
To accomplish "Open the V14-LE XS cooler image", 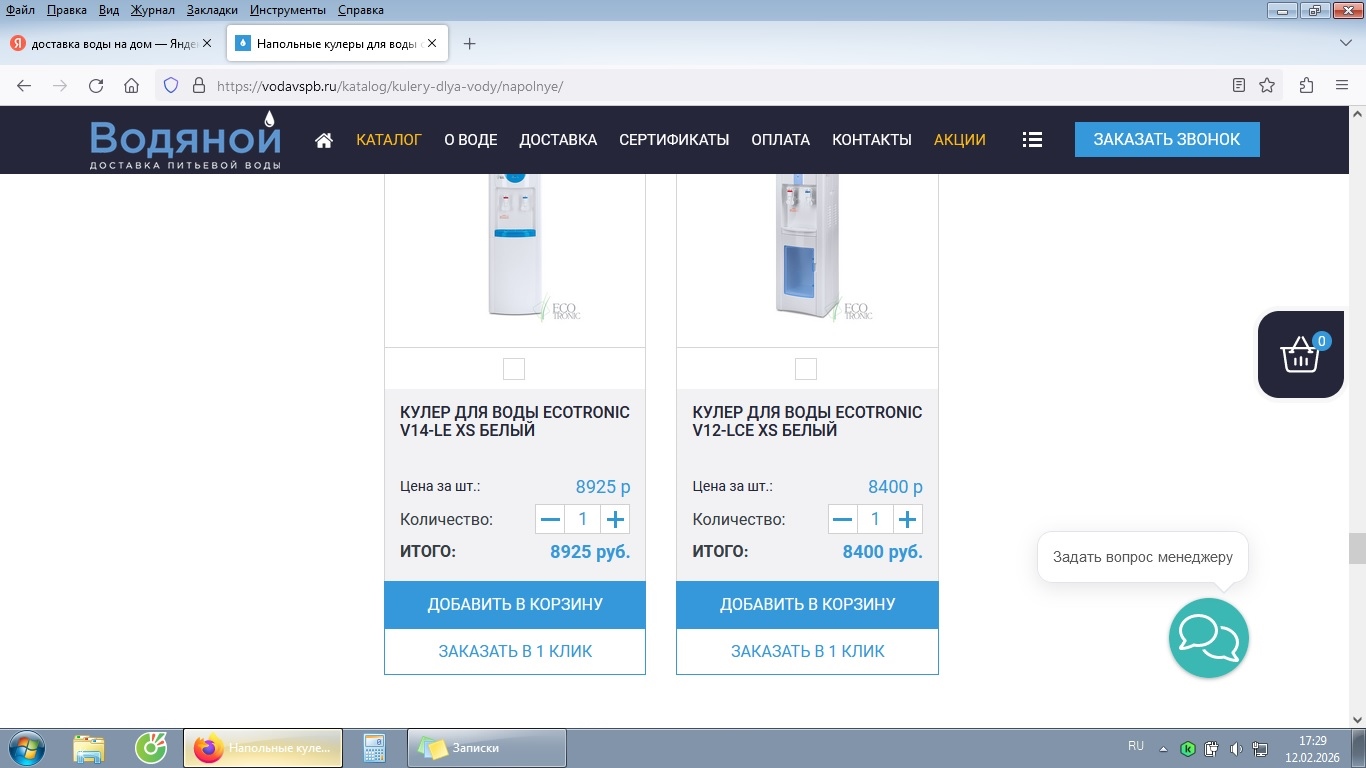I will [515, 248].
